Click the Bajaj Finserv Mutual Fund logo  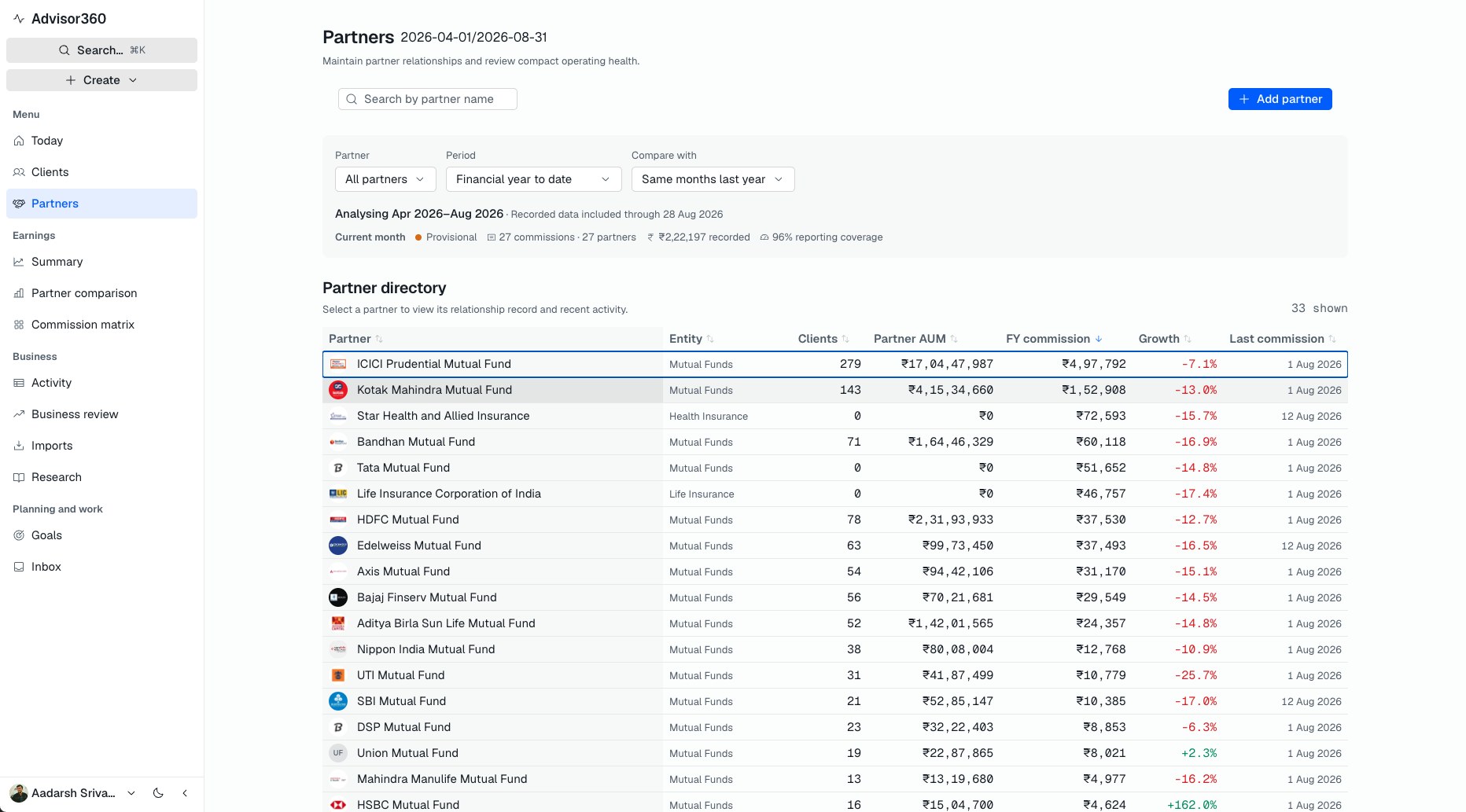coord(338,597)
